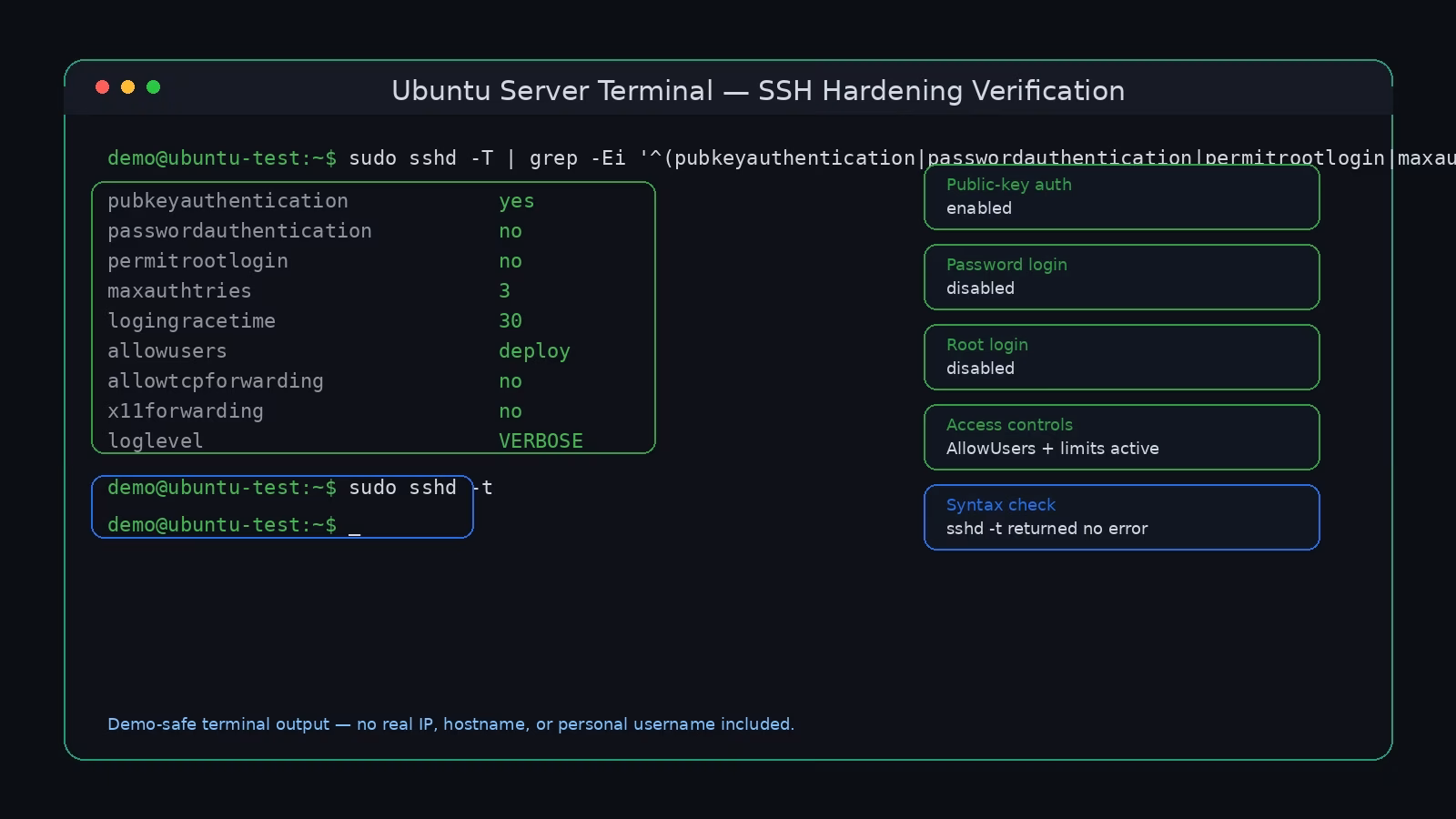Image resolution: width=1456 pixels, height=819 pixels.
Task: Click 'AllowUsers + limits active' text
Action: coord(1053,449)
